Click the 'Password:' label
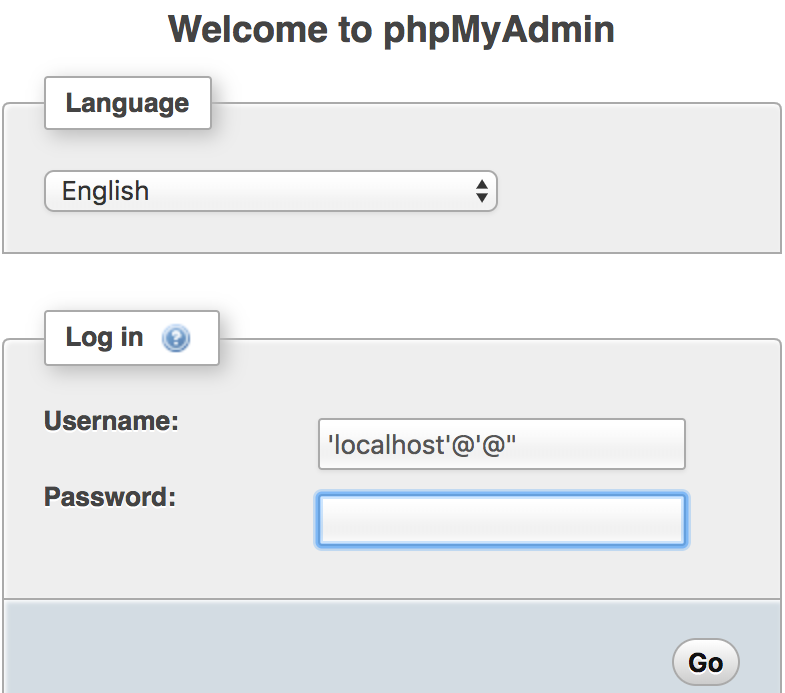The image size is (785, 693). click(x=110, y=497)
